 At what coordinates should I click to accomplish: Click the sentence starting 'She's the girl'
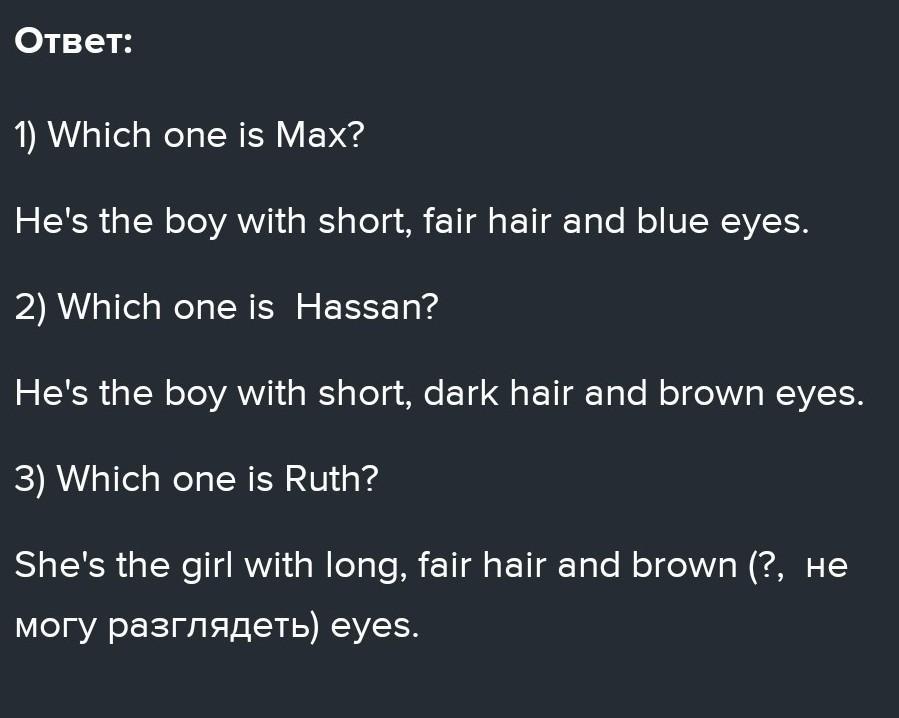coord(431,595)
